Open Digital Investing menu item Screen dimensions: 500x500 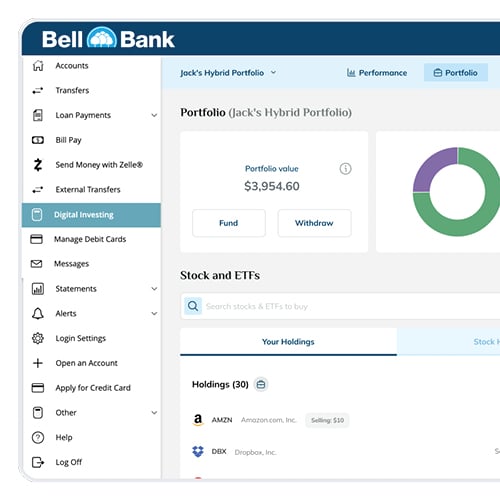tap(91, 215)
